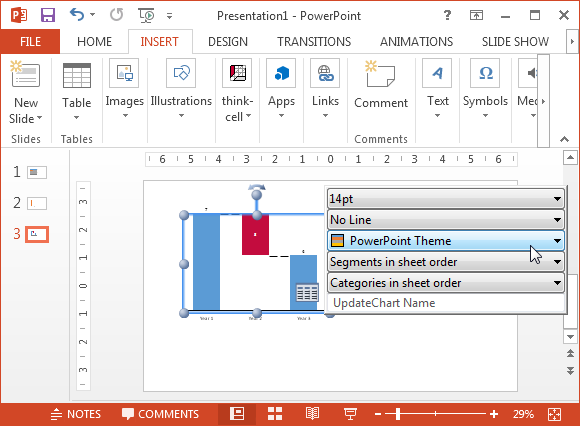Open the Images group menu
This screenshot has height=426, width=580.
click(124, 89)
